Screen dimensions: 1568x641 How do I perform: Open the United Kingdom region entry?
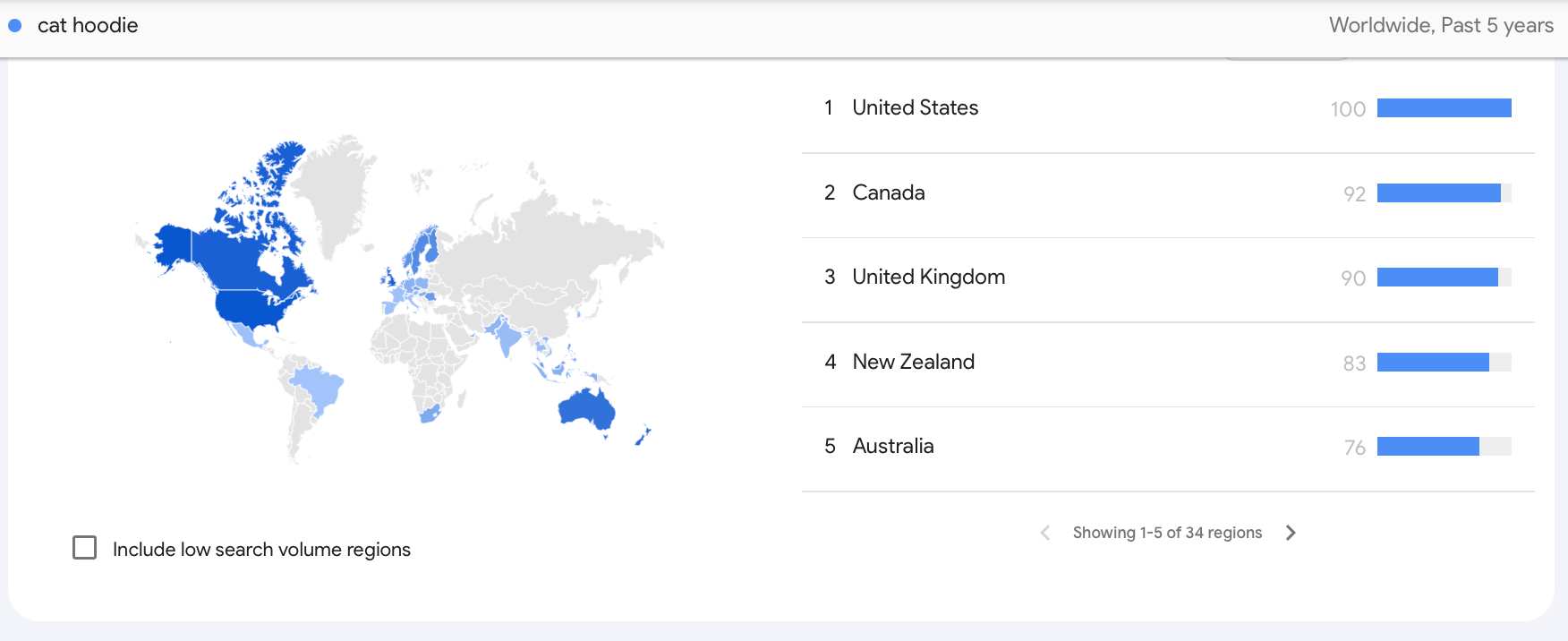coord(928,278)
